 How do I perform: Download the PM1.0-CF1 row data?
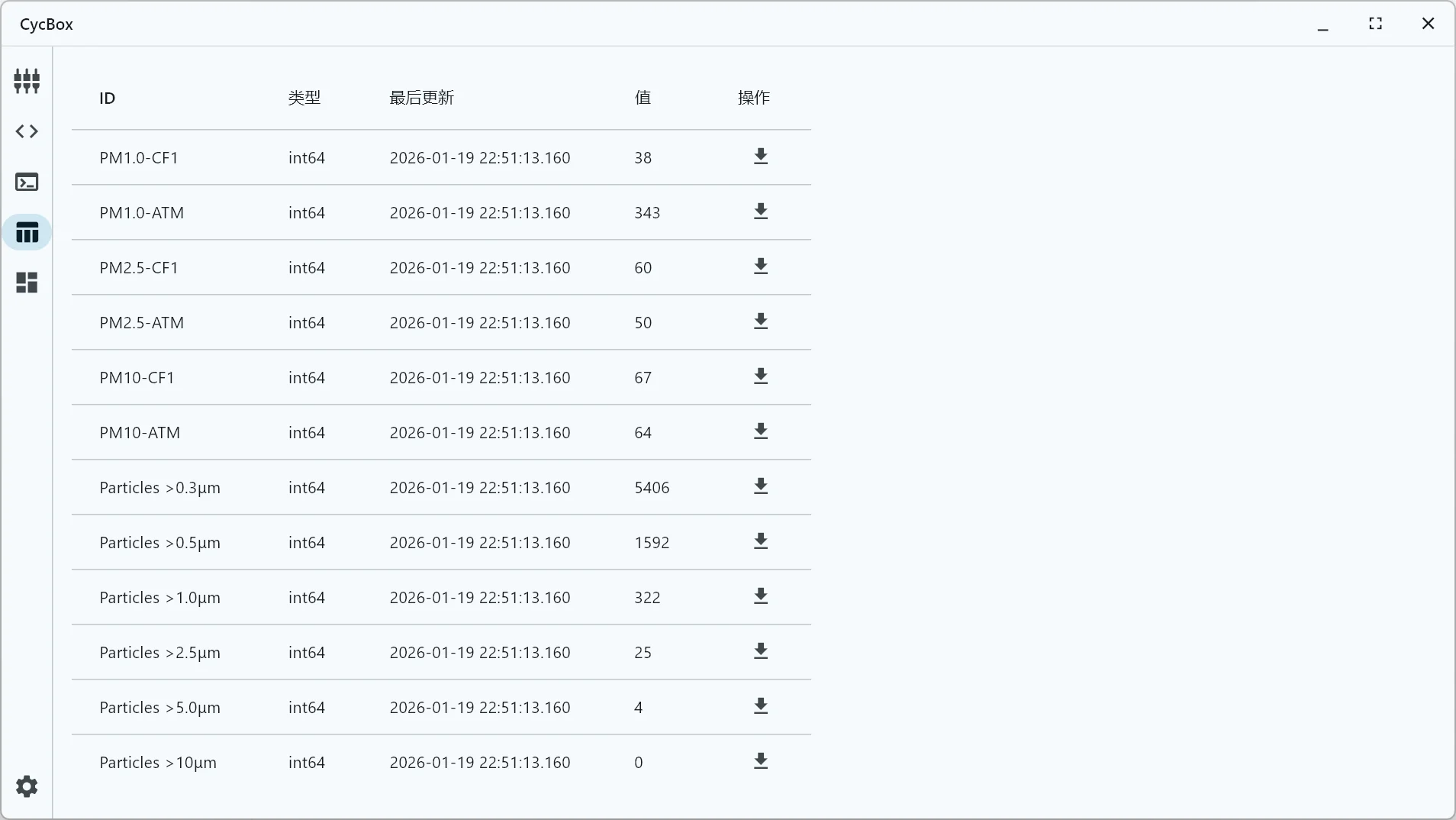[x=761, y=157]
